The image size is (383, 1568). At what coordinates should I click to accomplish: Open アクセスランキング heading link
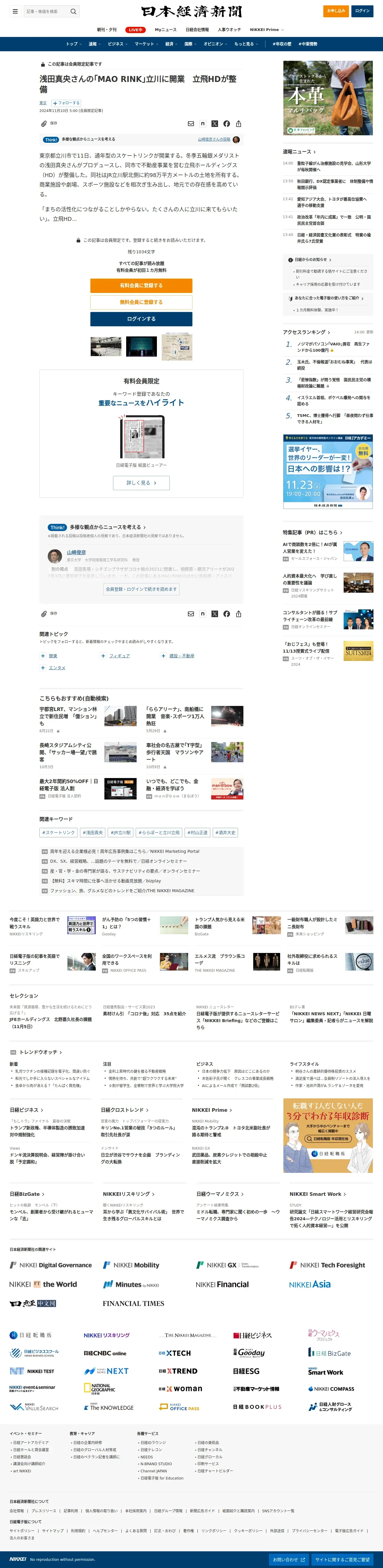coord(306,332)
